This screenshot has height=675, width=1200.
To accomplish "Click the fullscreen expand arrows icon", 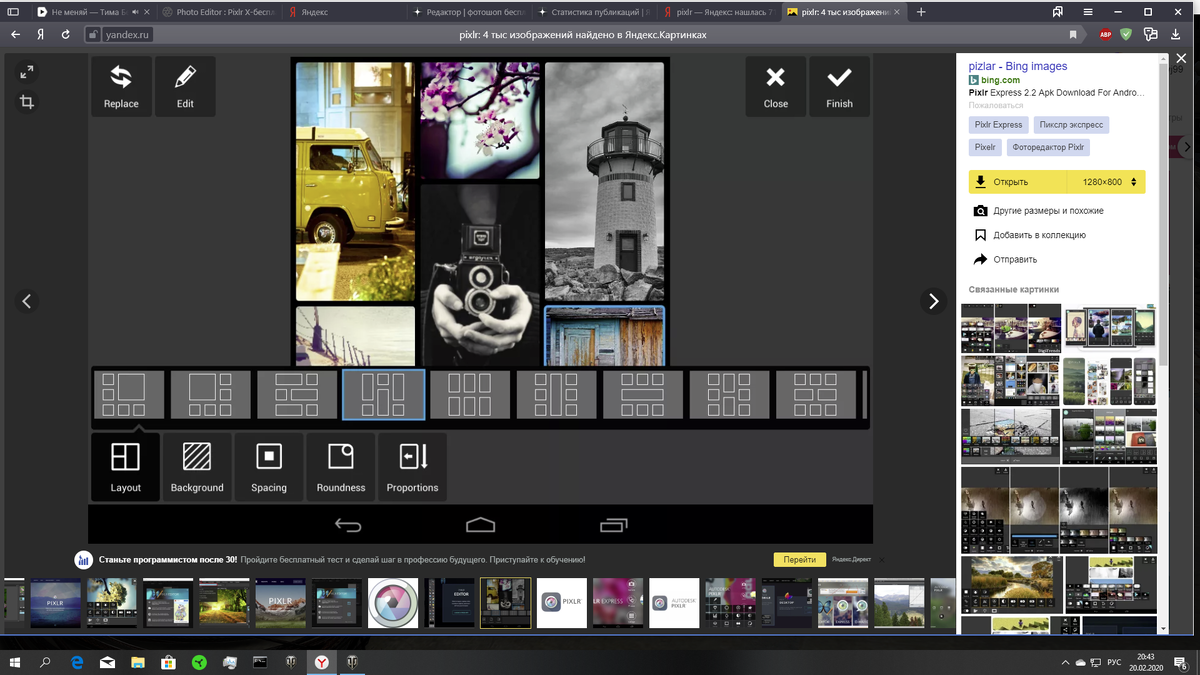I will click(x=27, y=72).
